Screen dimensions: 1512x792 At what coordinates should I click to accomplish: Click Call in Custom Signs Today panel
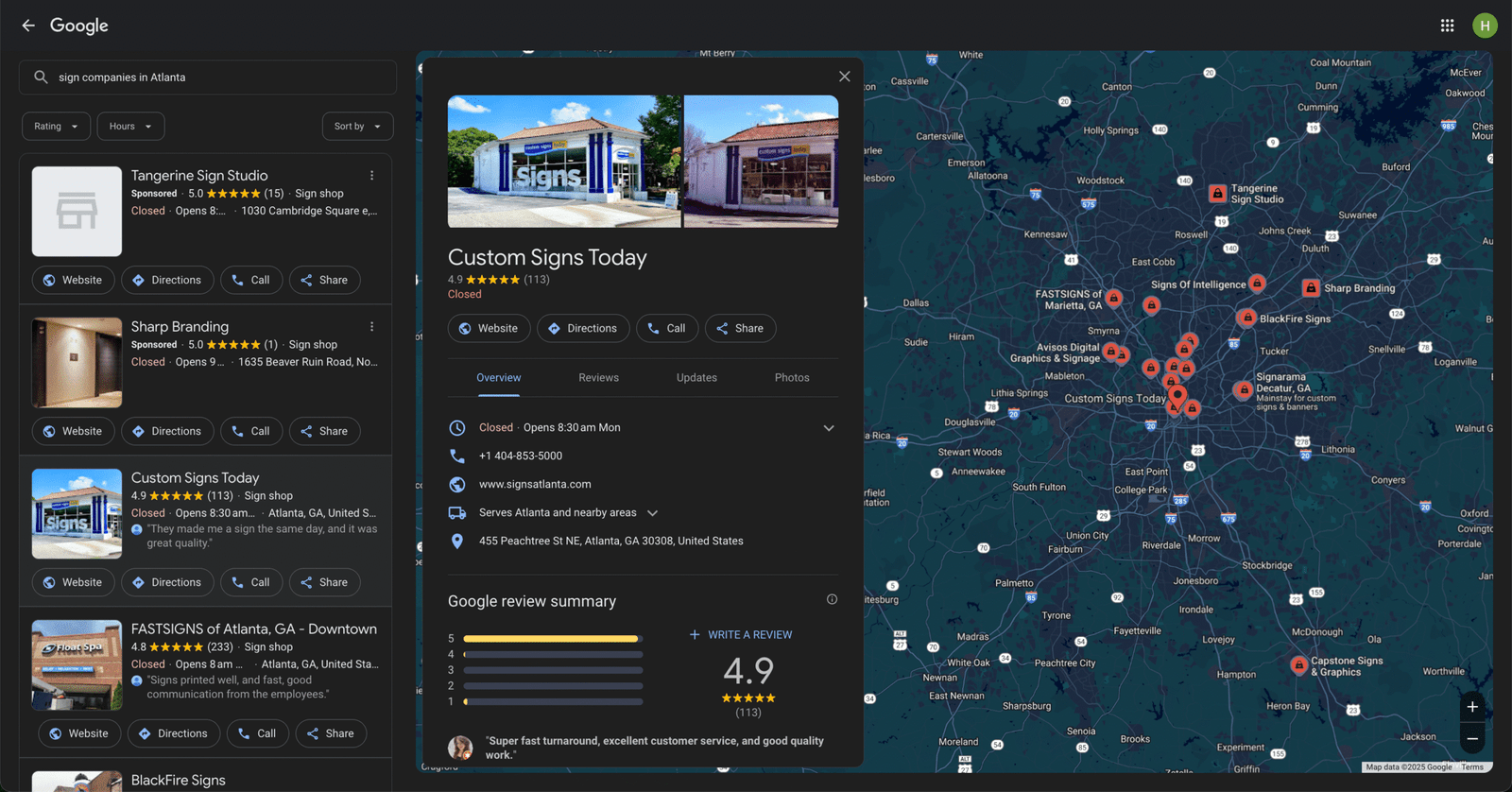(667, 329)
